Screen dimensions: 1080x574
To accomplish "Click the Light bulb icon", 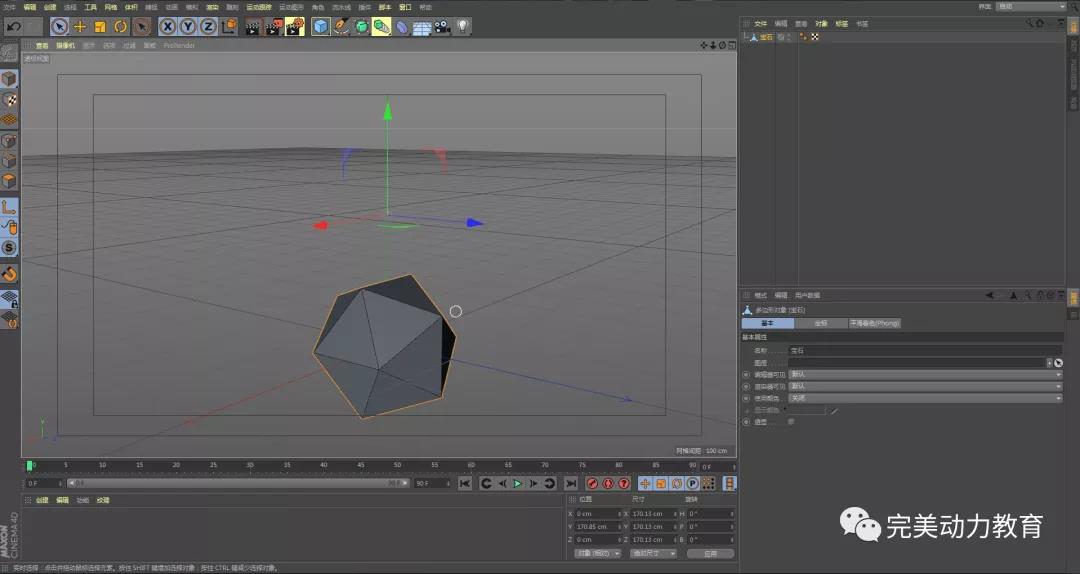I will click(464, 27).
